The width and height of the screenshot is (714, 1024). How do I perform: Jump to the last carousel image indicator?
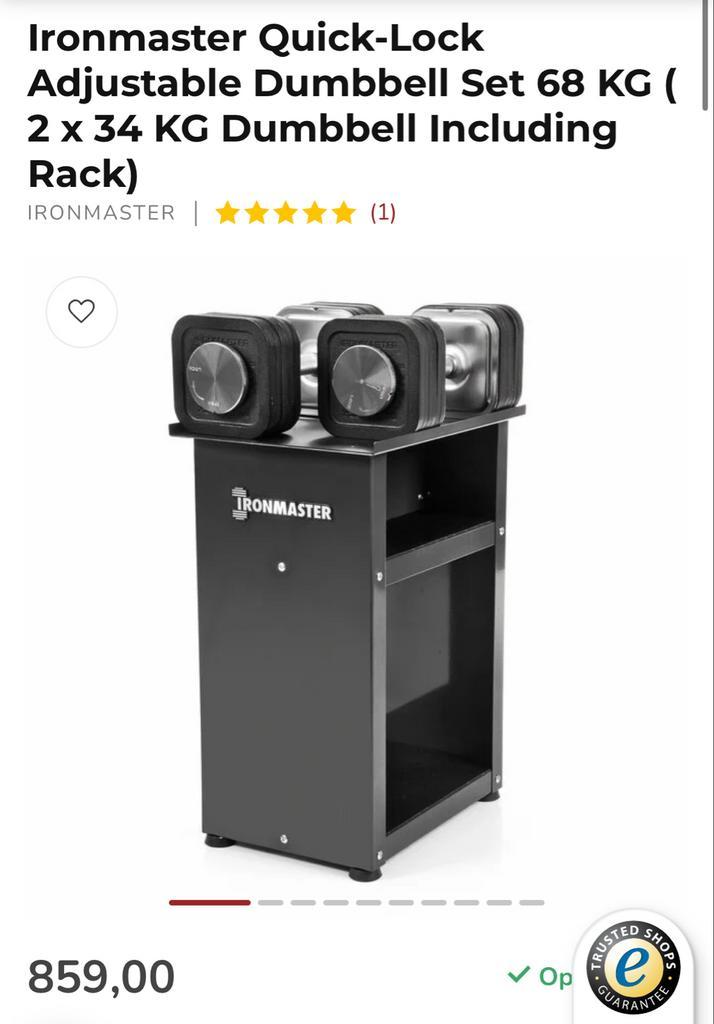[532, 903]
